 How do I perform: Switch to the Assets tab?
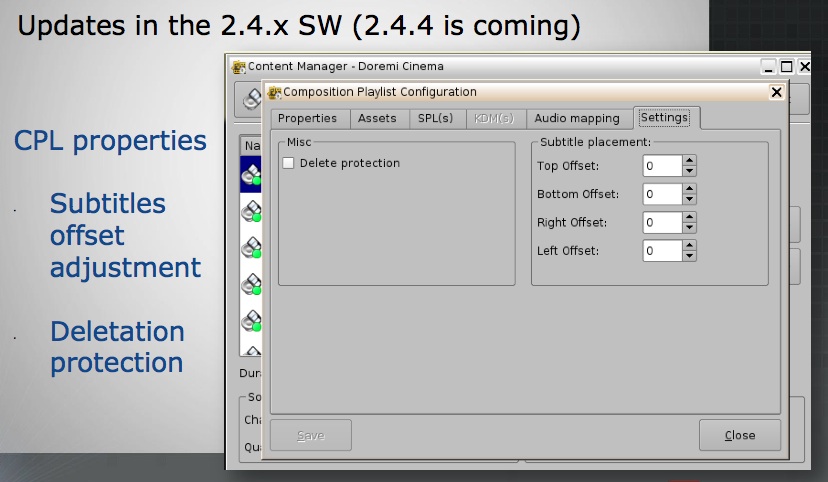pos(377,118)
